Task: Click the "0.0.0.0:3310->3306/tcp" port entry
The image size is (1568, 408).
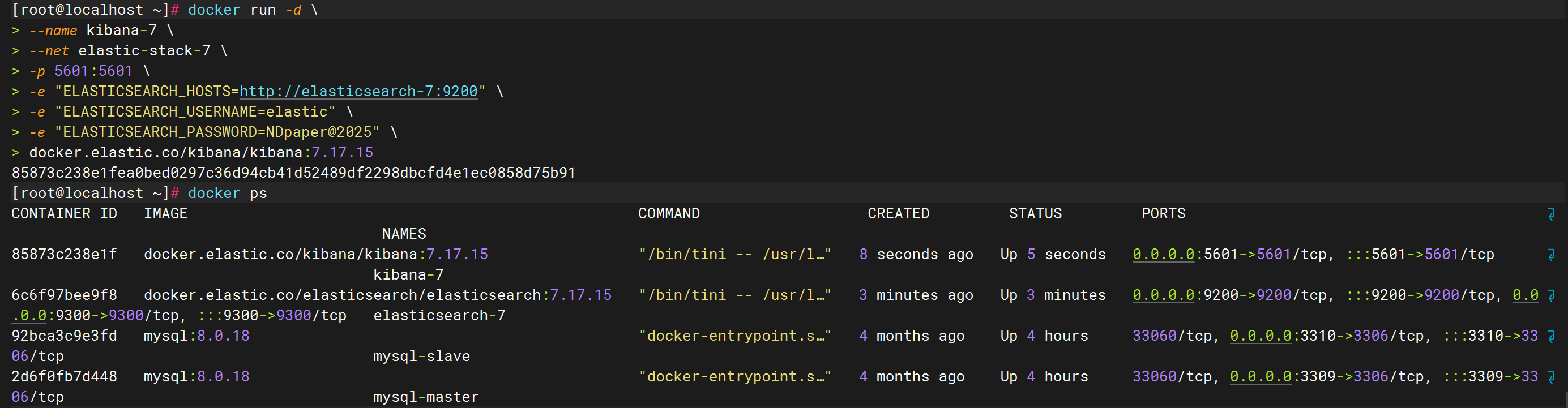Action: [1327, 336]
